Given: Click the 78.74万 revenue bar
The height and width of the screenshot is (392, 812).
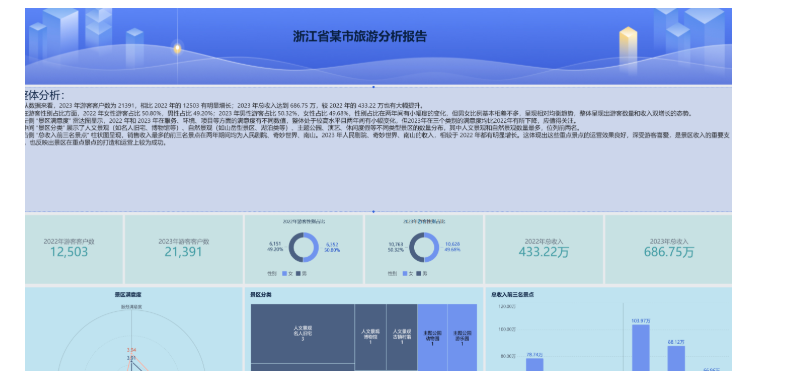Looking at the screenshot, I should coord(534,365).
